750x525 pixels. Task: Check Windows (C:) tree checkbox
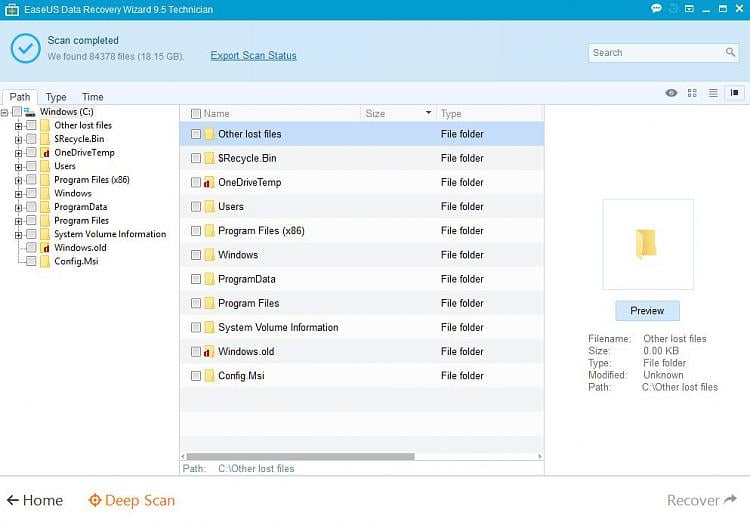pyautogui.click(x=17, y=111)
